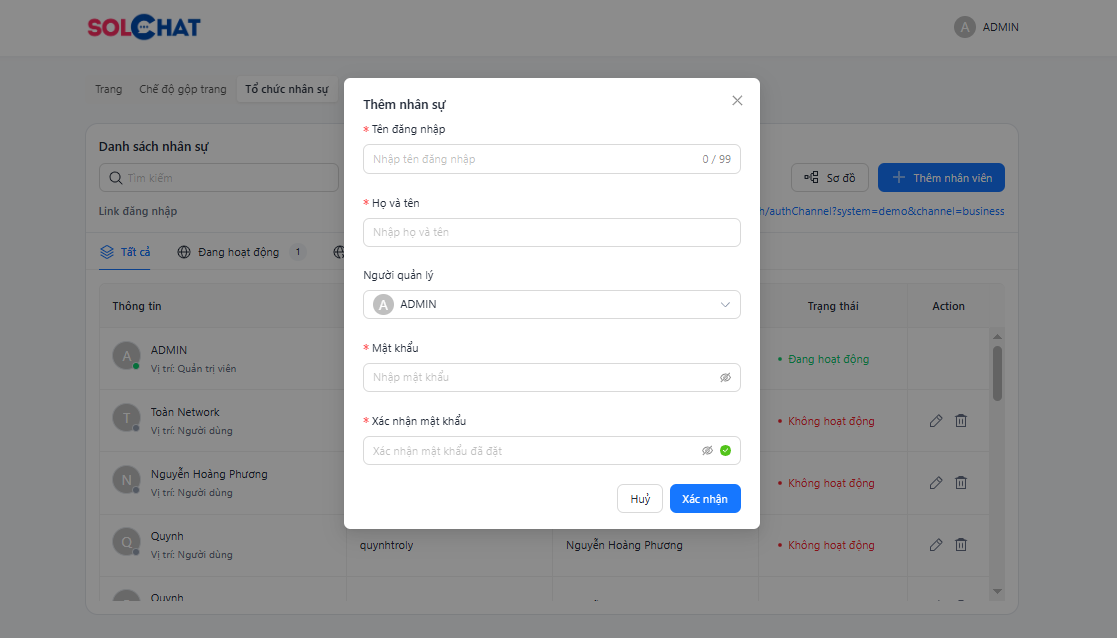1117x638 pixels.
Task: Open the ADMIN user avatar menu
Action: [986, 28]
